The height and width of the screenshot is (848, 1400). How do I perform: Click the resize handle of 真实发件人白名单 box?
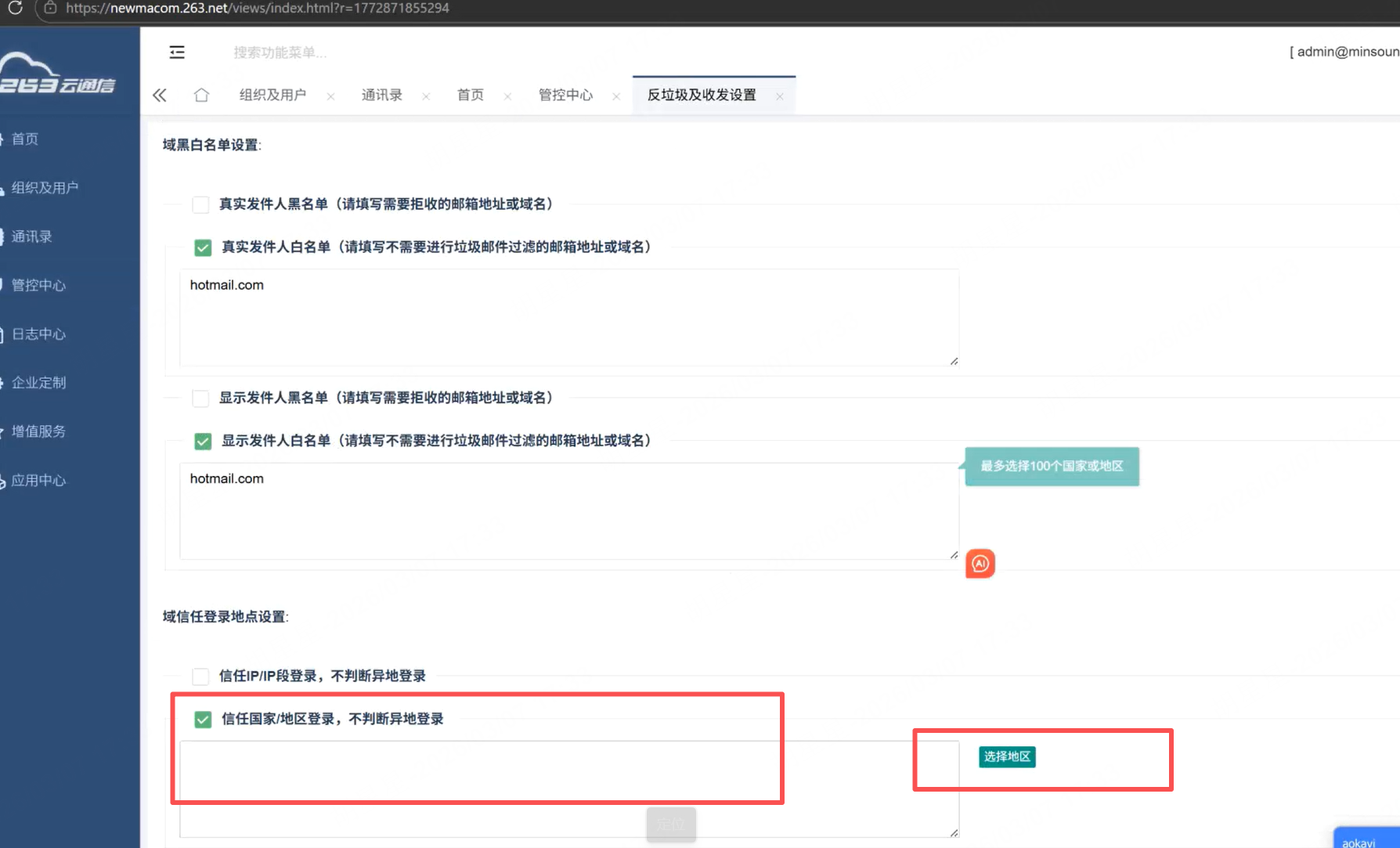coord(954,361)
